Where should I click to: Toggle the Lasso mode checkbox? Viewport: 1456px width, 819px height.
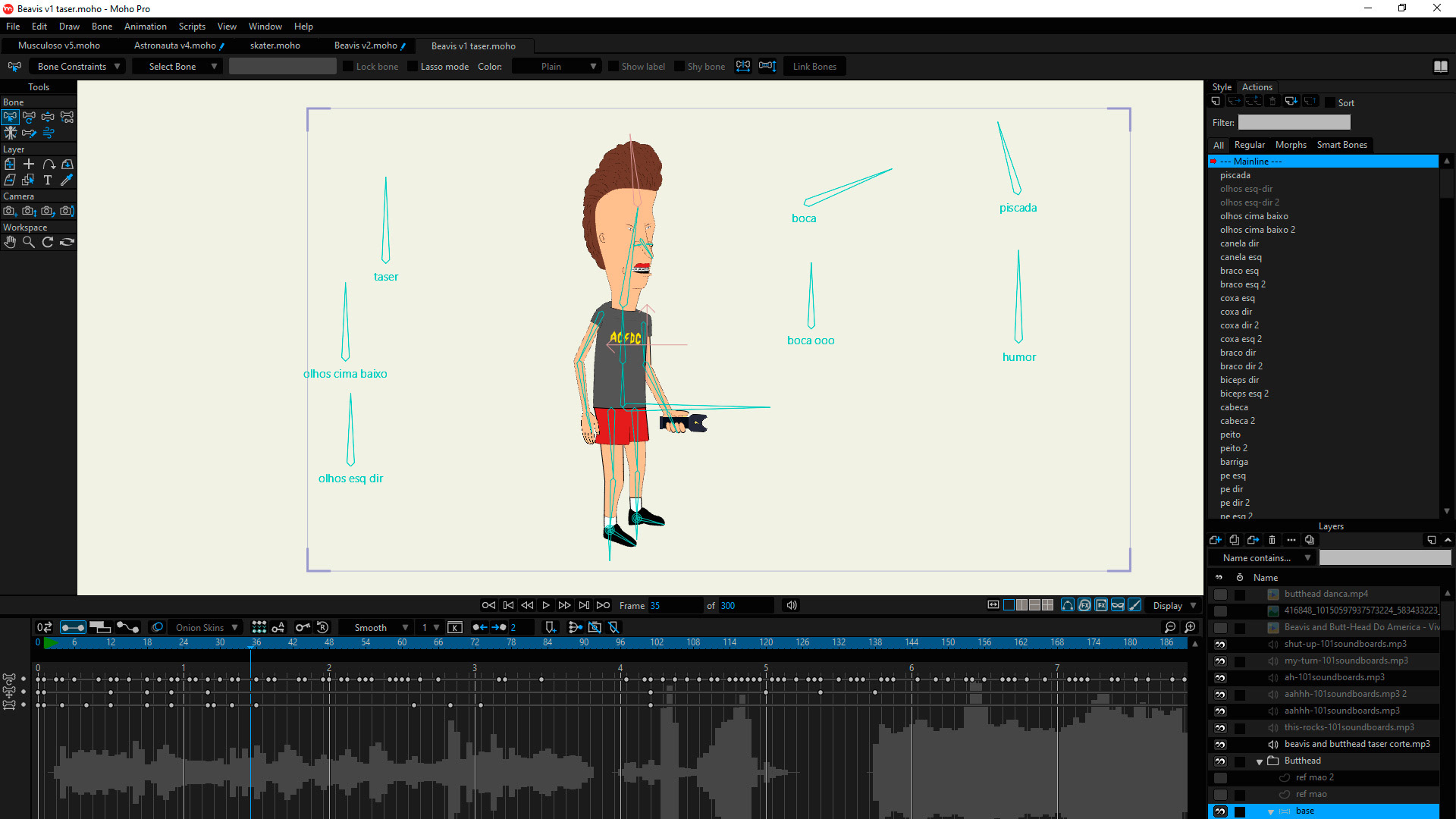click(413, 67)
